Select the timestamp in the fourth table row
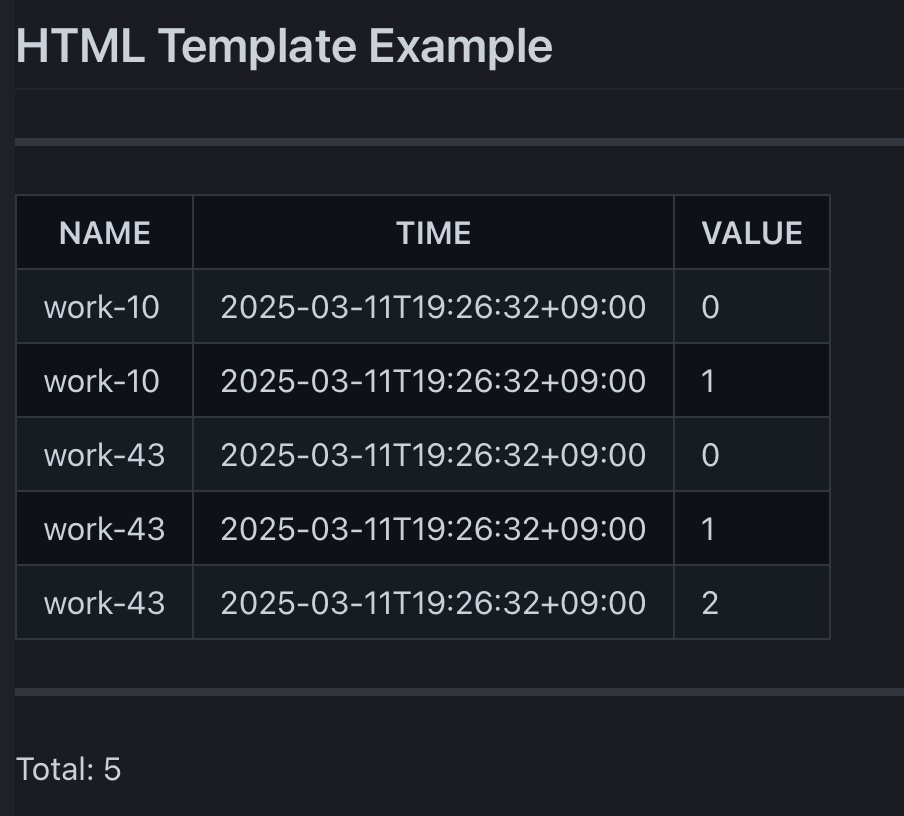Image resolution: width=904 pixels, height=816 pixels. (x=433, y=529)
